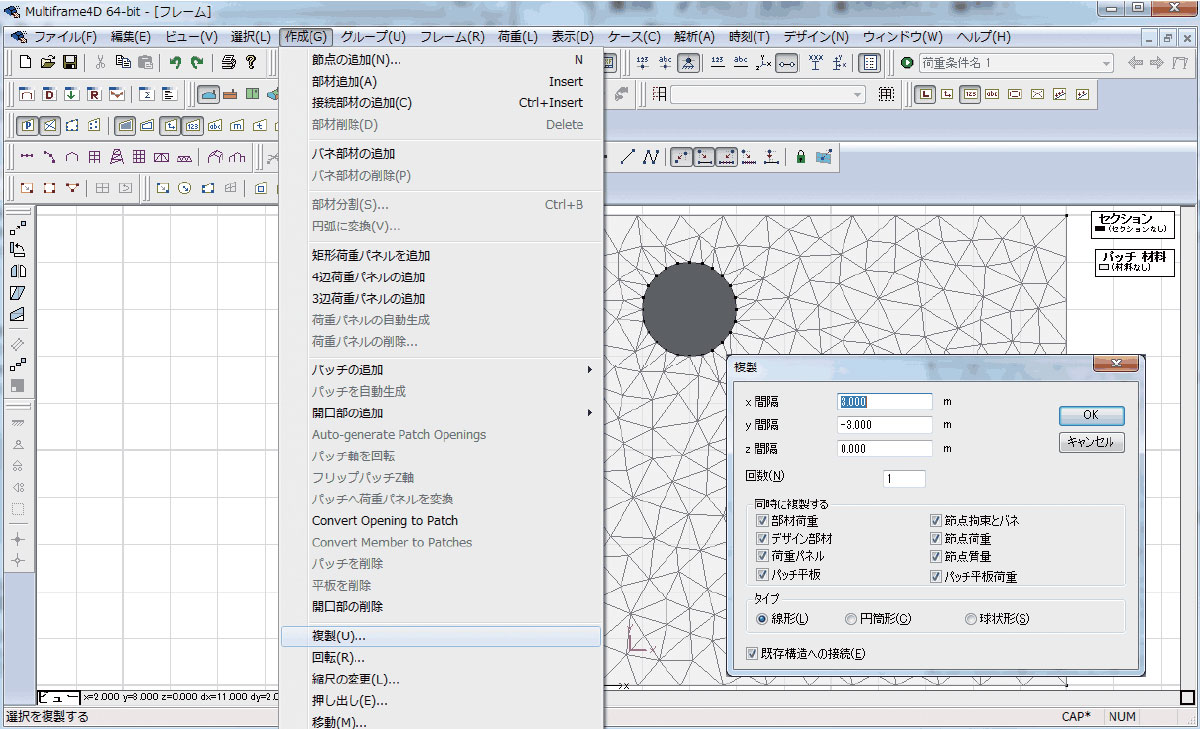The image size is (1200, 729).
Task: Click the green padlock lock icon
Action: pos(800,157)
